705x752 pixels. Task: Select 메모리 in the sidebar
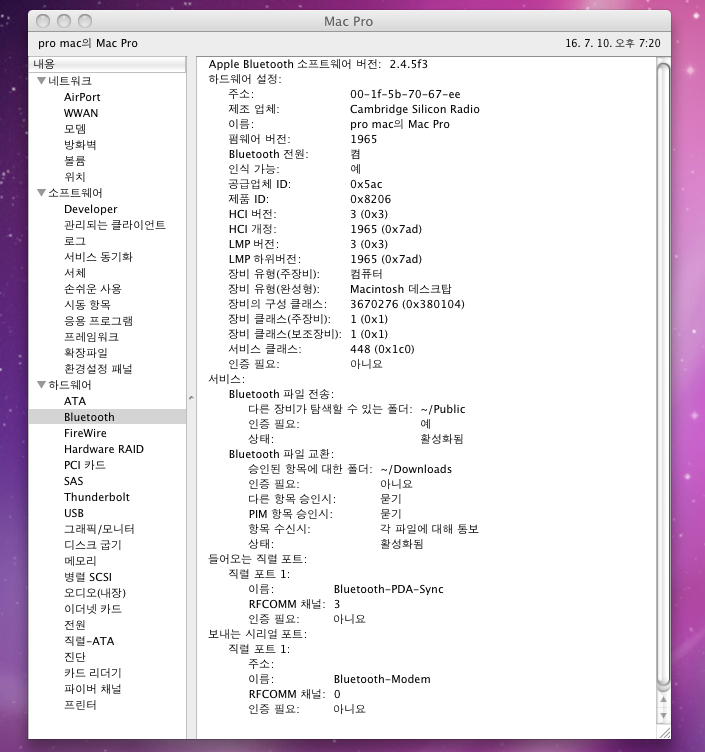point(79,561)
